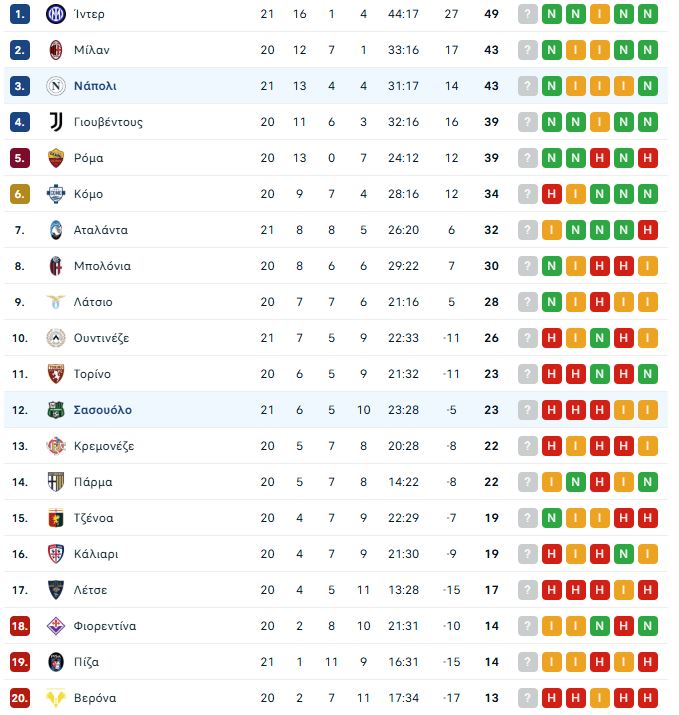Select the Sassuolo club logo
The width and height of the screenshot is (679, 715).
[x=55, y=410]
